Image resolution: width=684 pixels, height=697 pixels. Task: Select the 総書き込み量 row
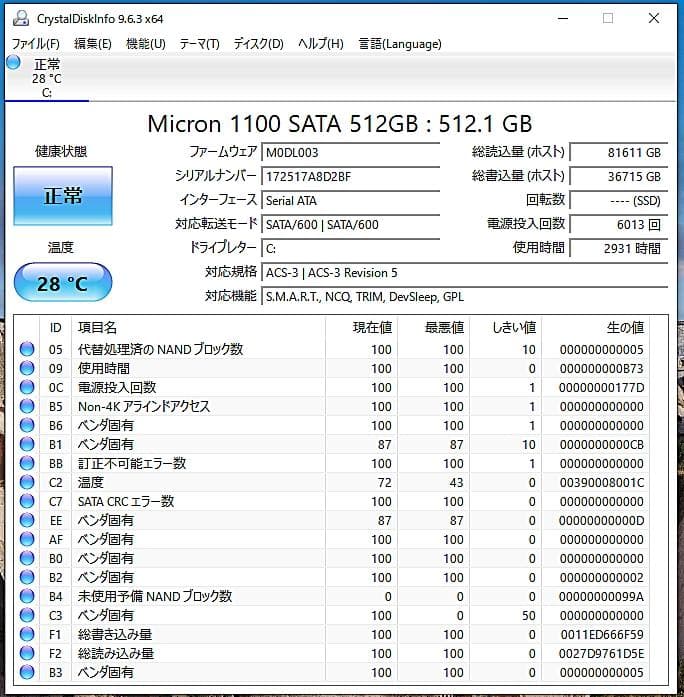[332, 634]
